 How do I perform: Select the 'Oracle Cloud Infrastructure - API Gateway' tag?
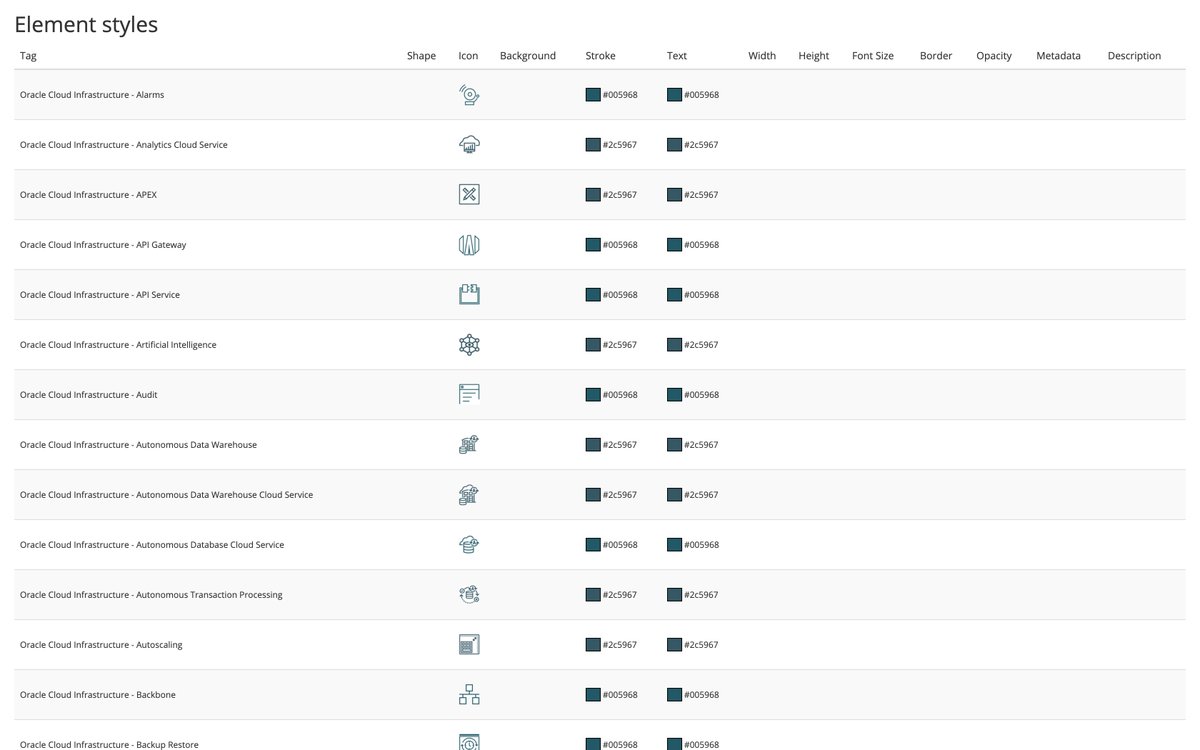pos(103,245)
